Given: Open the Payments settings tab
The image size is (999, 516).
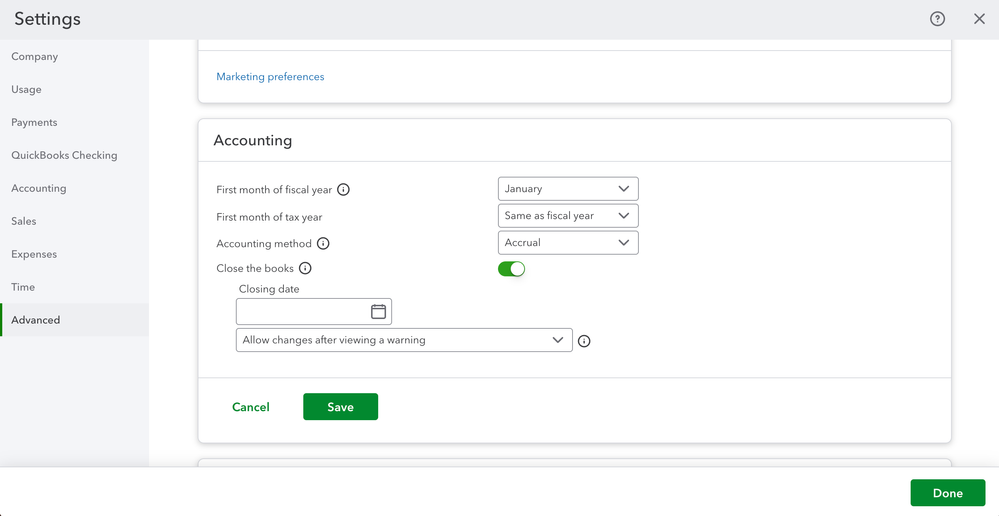Looking at the screenshot, I should 34,123.
